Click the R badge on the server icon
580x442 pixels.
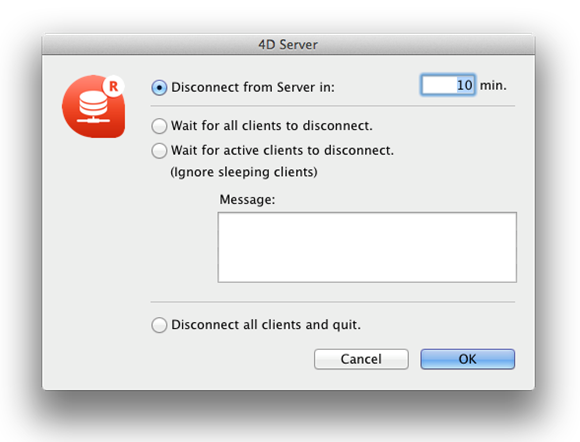(113, 86)
